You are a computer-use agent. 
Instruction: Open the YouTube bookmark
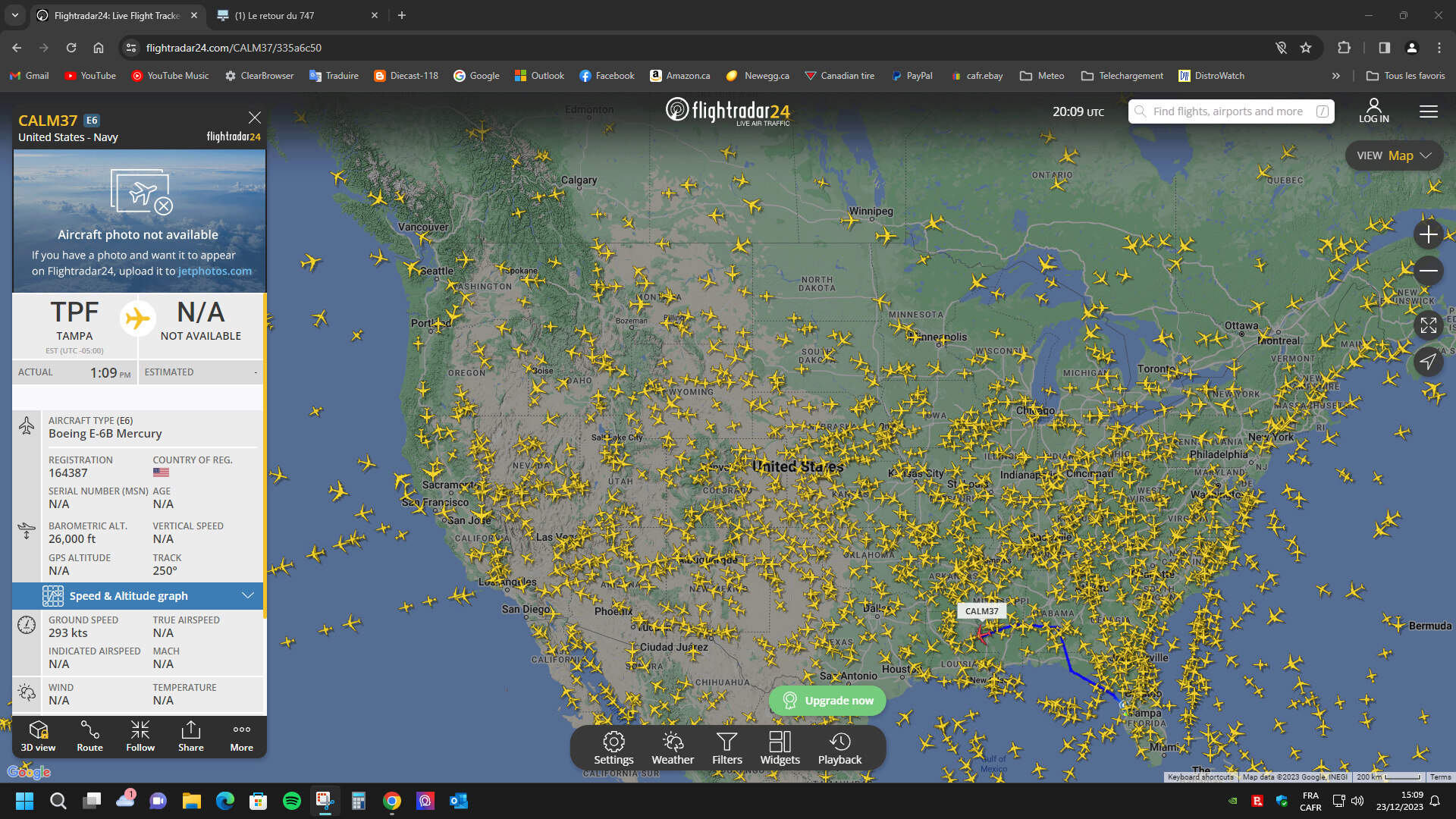coord(91,76)
